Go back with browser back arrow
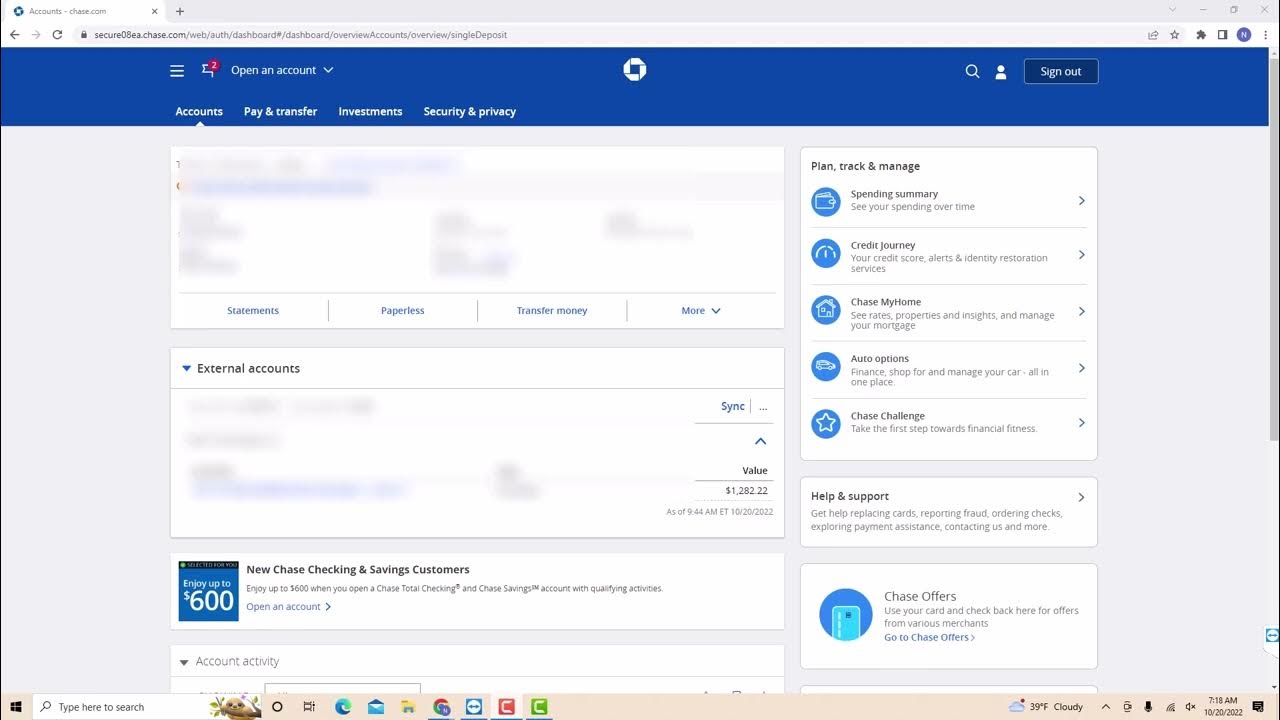This screenshot has height=720, width=1280. [x=14, y=34]
